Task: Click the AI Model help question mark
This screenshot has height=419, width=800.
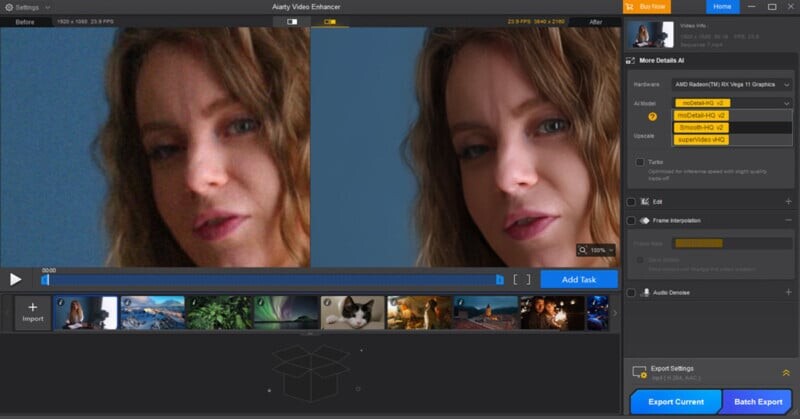Action: coord(652,116)
